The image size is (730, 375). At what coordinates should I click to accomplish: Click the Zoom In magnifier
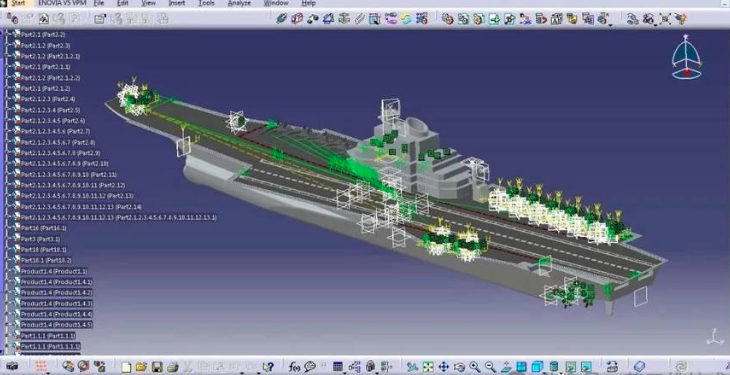[x=475, y=367]
